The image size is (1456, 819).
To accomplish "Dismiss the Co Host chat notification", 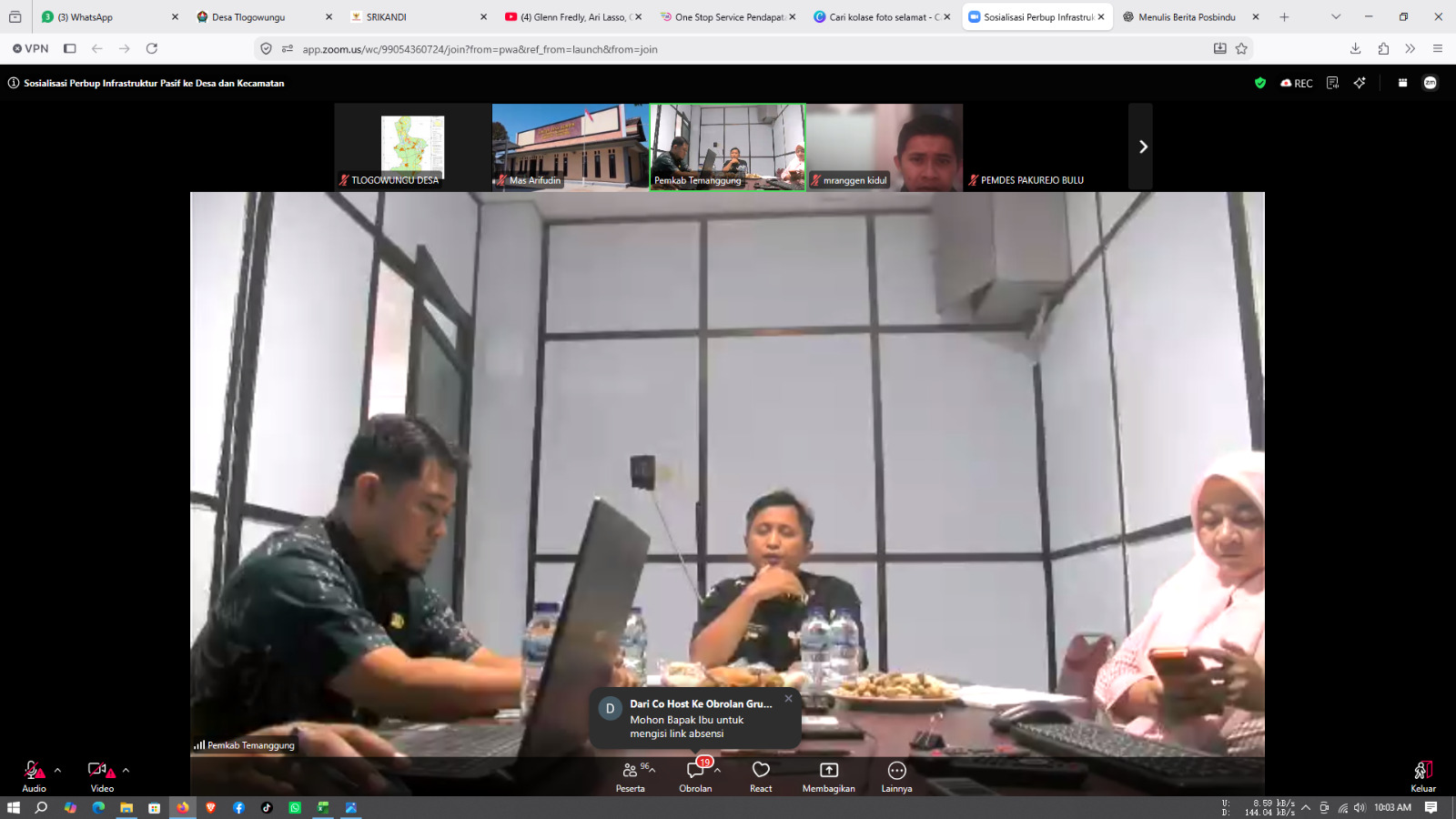I will tap(788, 699).
